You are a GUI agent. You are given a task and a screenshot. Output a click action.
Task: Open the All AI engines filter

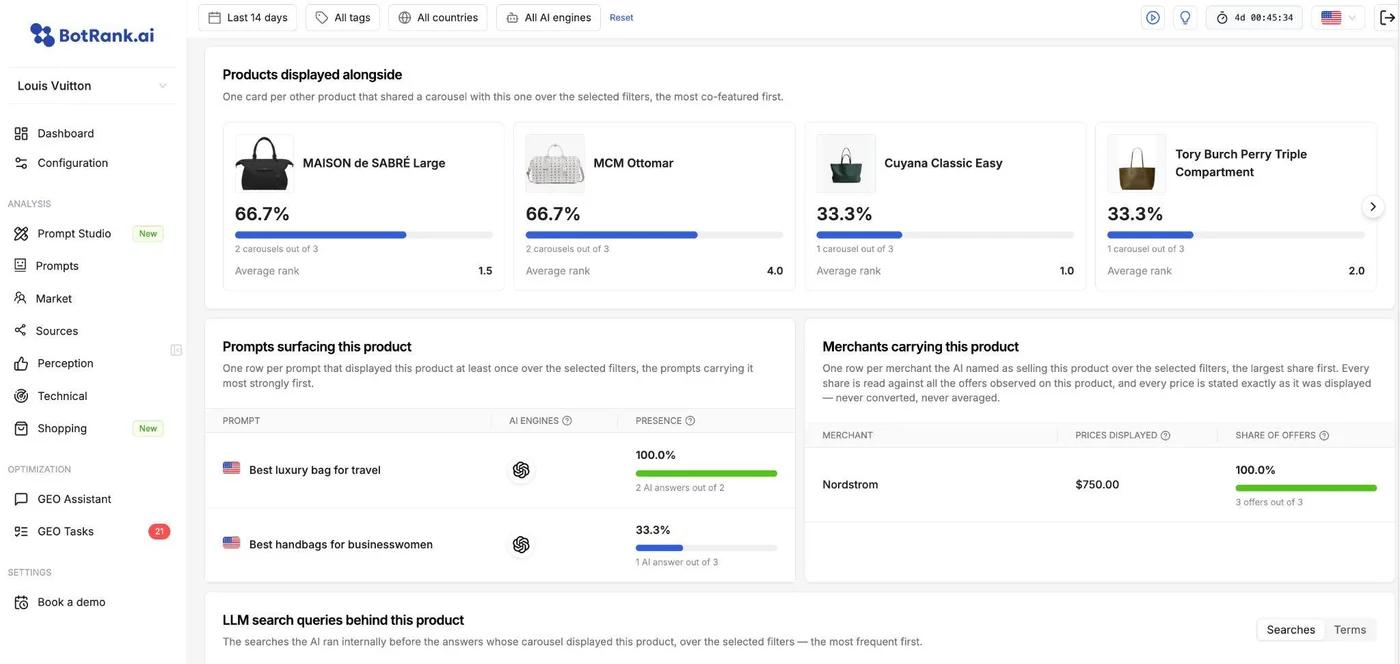pos(548,17)
